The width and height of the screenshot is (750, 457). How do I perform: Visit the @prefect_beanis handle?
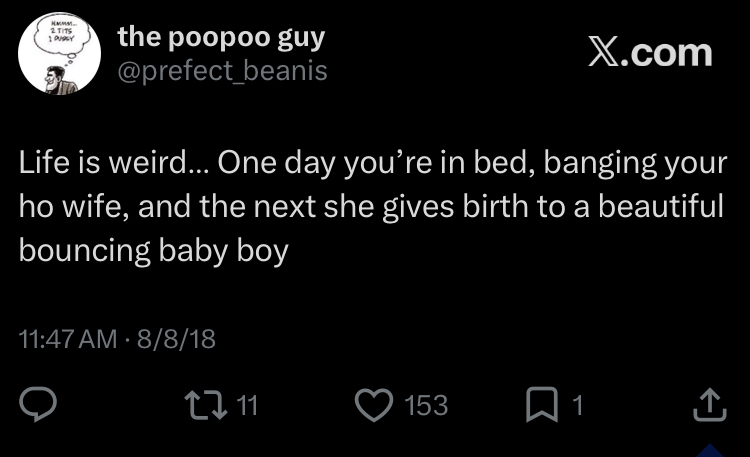pos(222,71)
